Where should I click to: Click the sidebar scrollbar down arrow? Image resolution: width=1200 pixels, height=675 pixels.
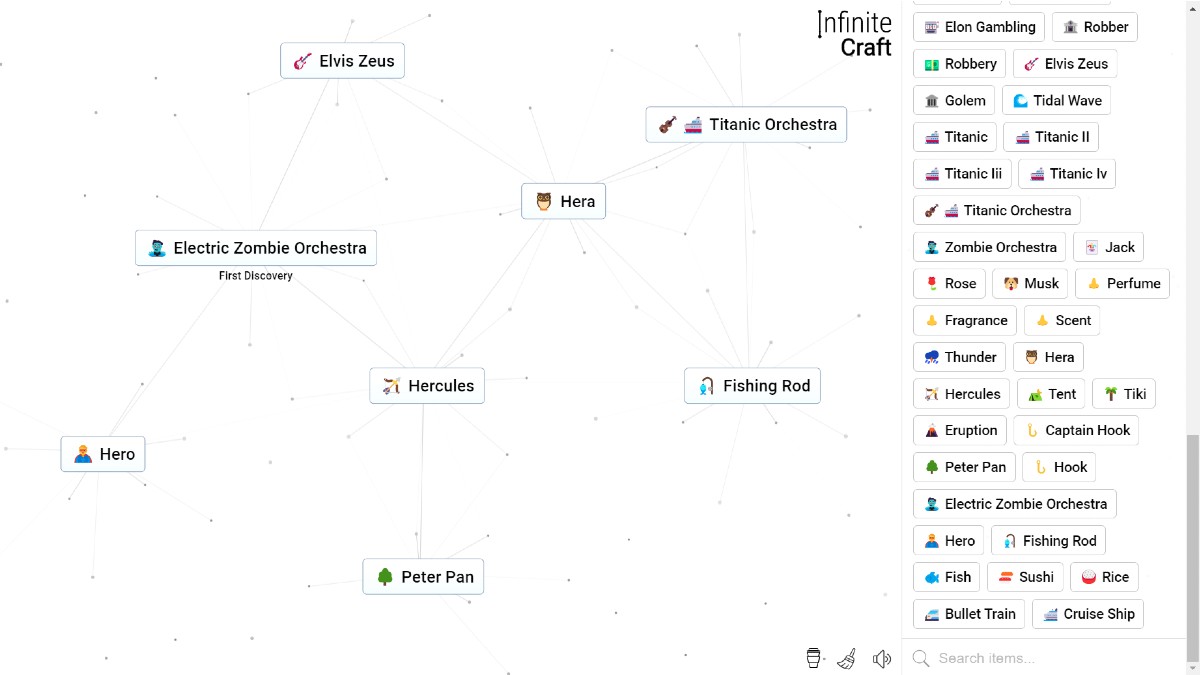pyautogui.click(x=1193, y=668)
